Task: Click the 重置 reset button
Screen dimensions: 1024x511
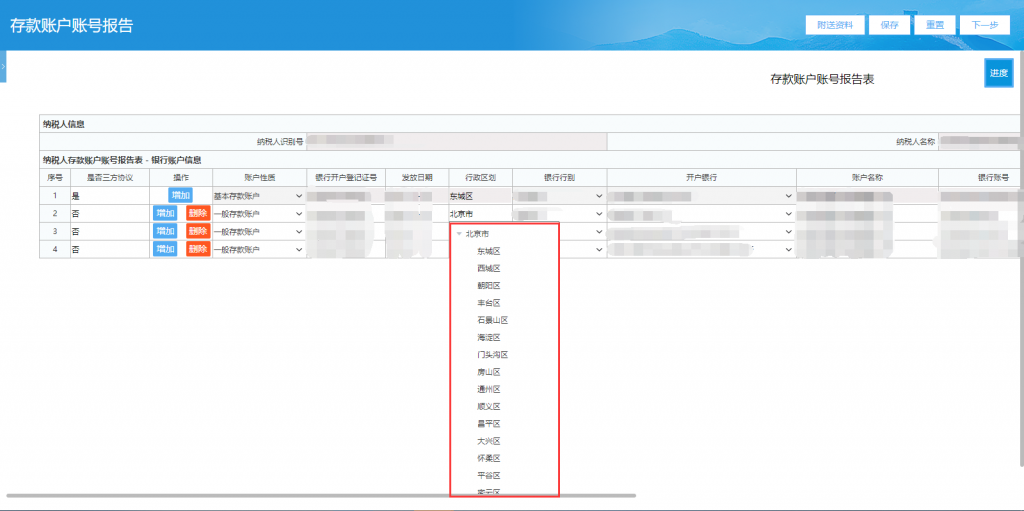Action: [x=934, y=25]
